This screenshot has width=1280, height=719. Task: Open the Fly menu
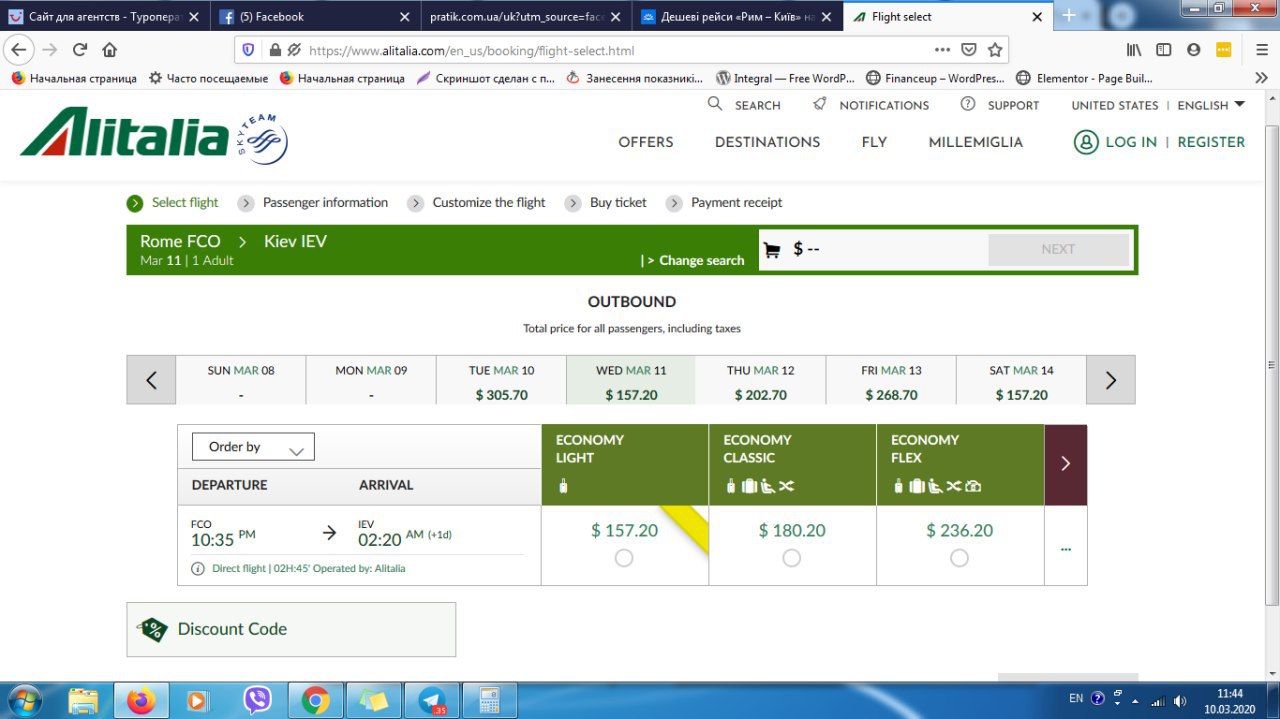tap(874, 142)
